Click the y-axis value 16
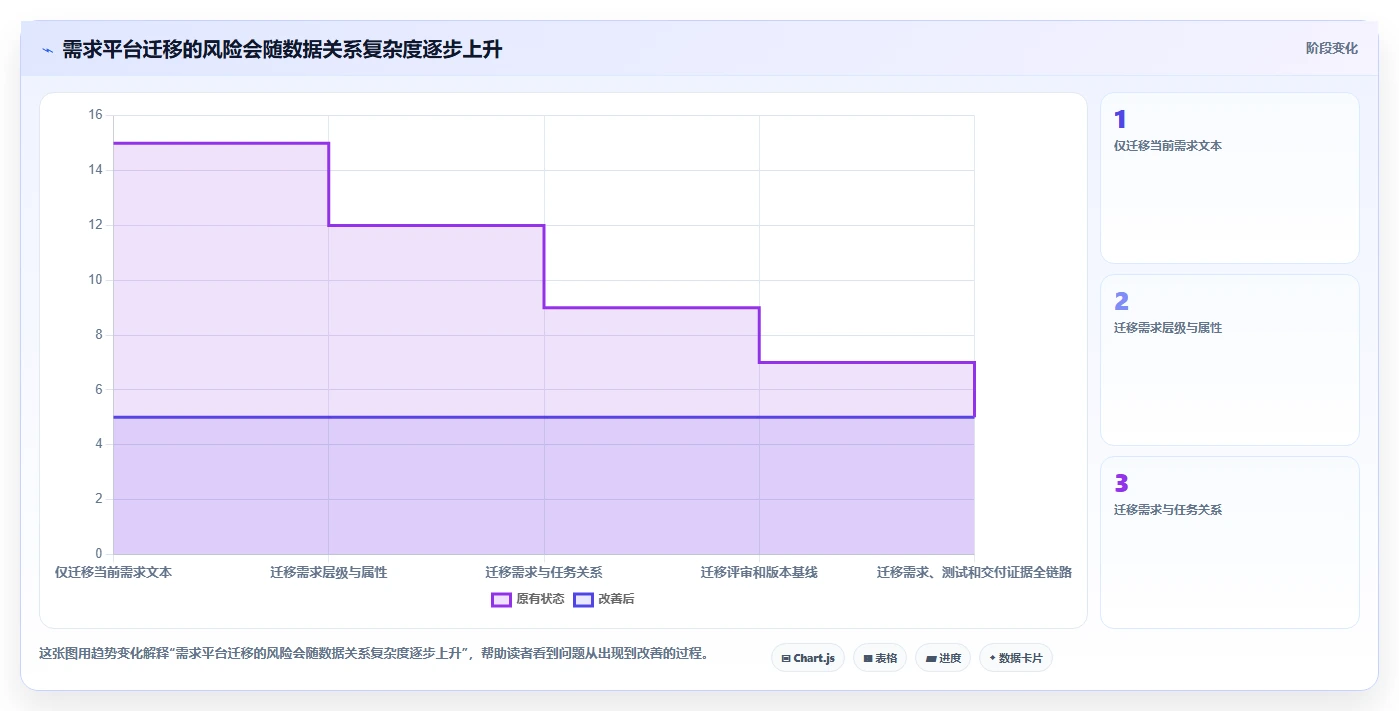This screenshot has height=711, width=1399. tap(96, 115)
